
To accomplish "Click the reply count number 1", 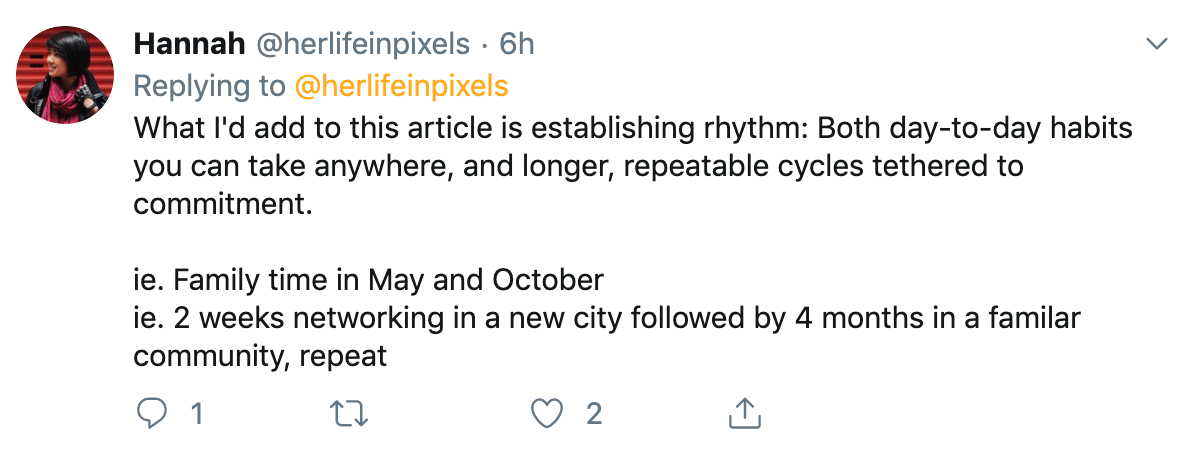I will pyautogui.click(x=196, y=414).
